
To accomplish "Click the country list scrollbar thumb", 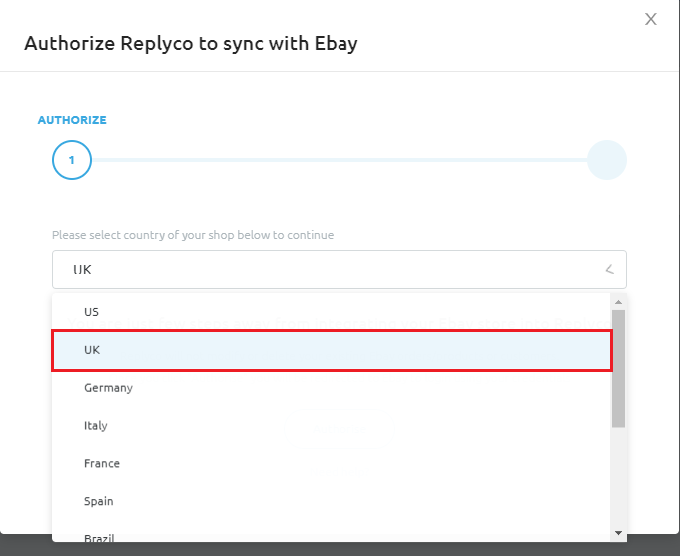I will [618, 366].
